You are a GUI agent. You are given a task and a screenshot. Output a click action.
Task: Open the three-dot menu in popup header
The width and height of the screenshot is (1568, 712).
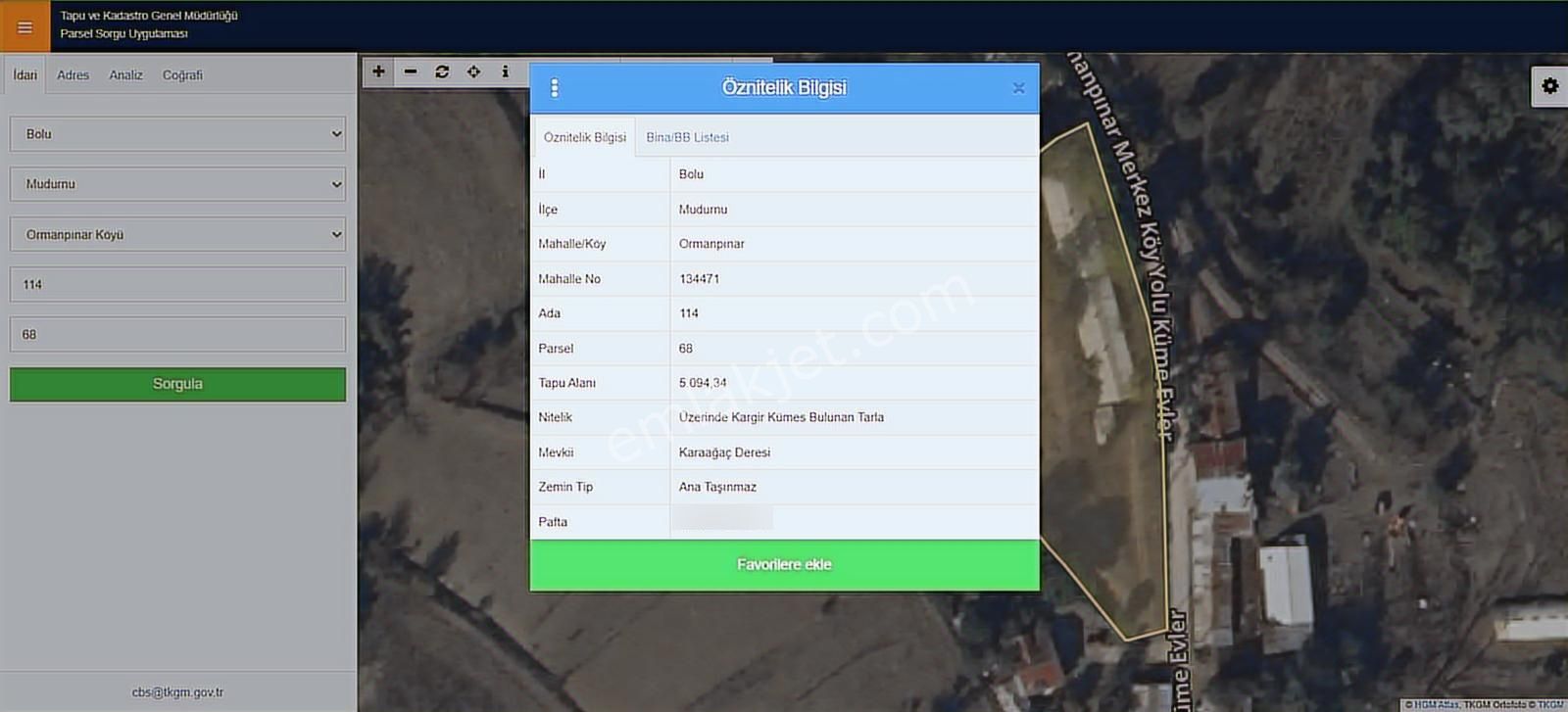click(x=555, y=88)
